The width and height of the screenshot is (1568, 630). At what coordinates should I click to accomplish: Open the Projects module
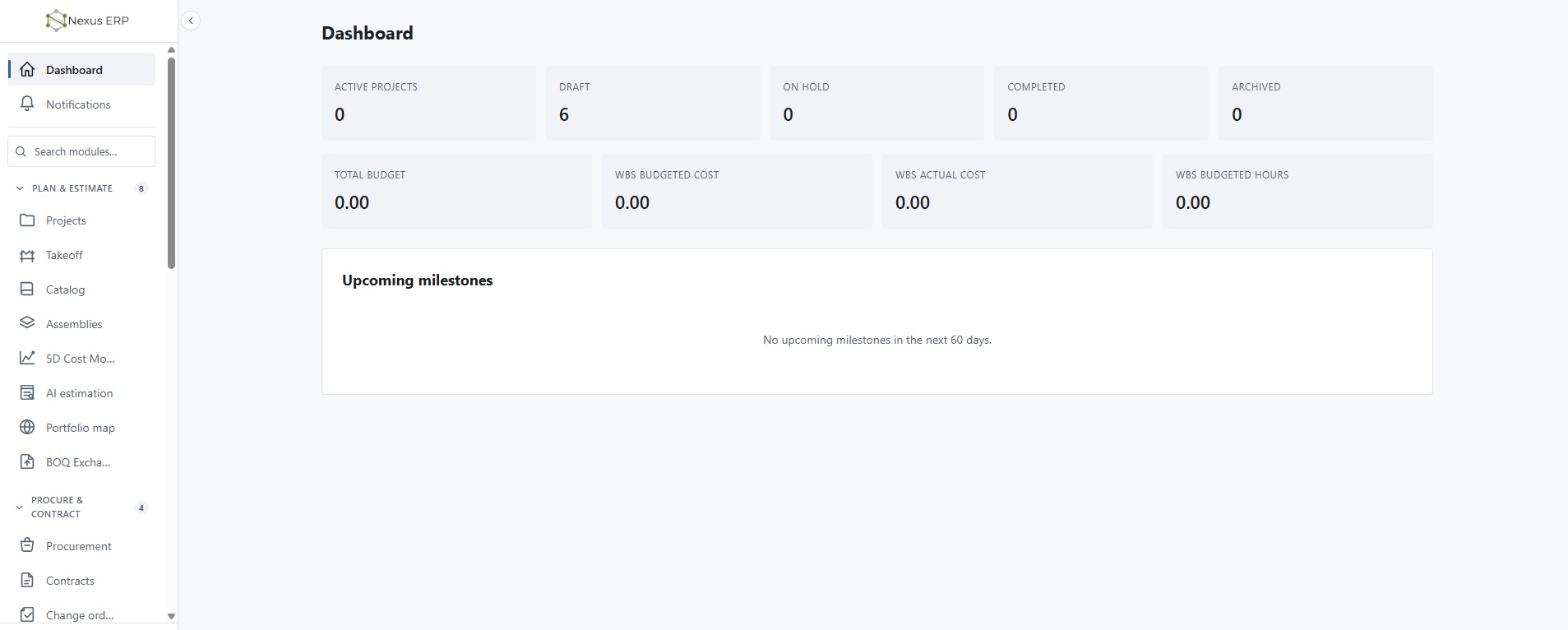click(x=81, y=220)
